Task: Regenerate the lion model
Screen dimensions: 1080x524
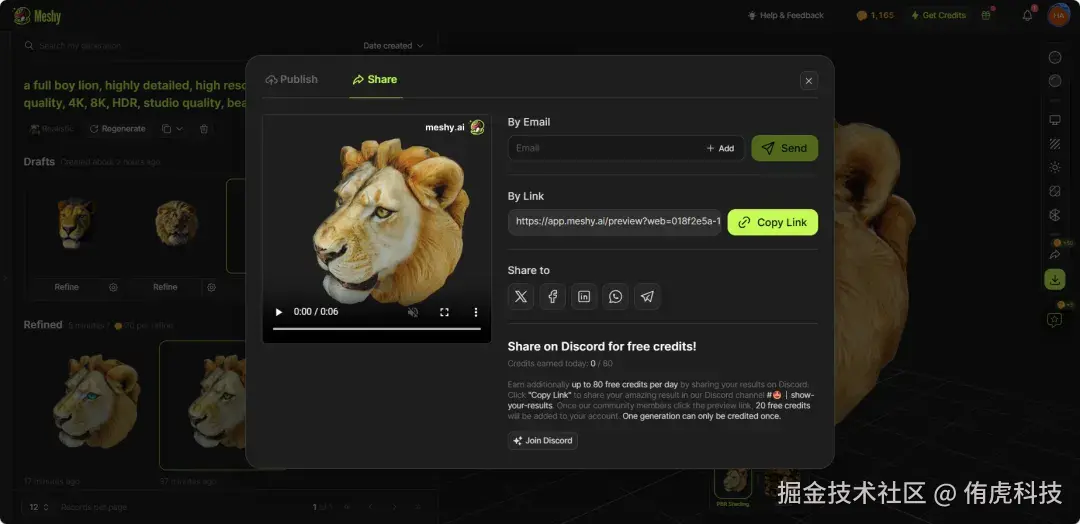Action: [x=118, y=129]
